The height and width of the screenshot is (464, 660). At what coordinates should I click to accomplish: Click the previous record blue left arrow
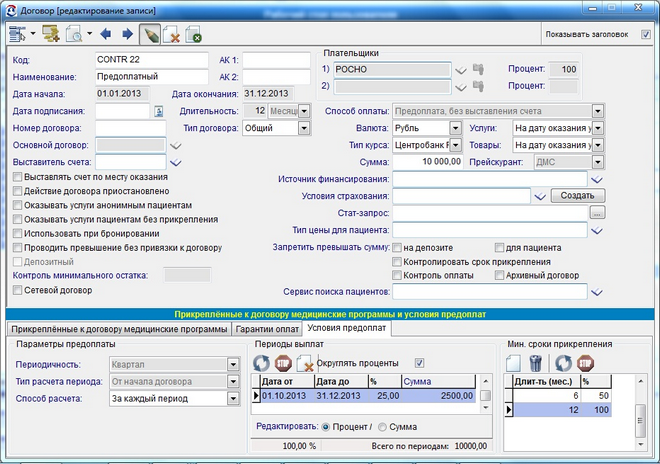point(106,34)
